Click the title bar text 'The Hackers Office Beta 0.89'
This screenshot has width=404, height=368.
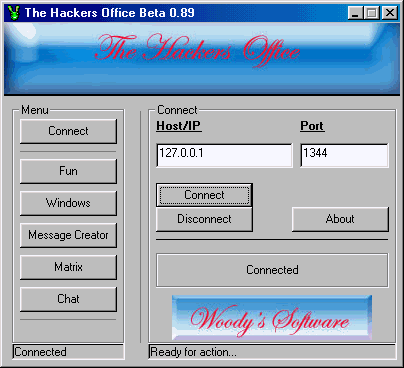109,13
